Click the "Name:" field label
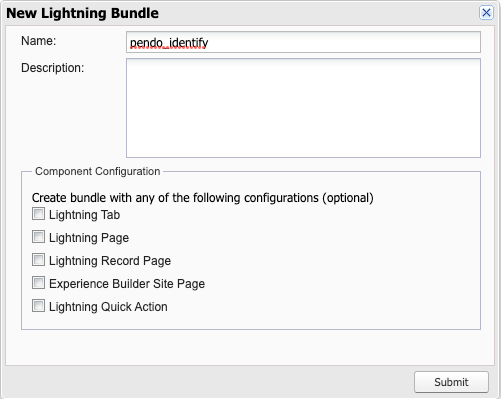Screen dimensions: 501x399 pos(39,41)
